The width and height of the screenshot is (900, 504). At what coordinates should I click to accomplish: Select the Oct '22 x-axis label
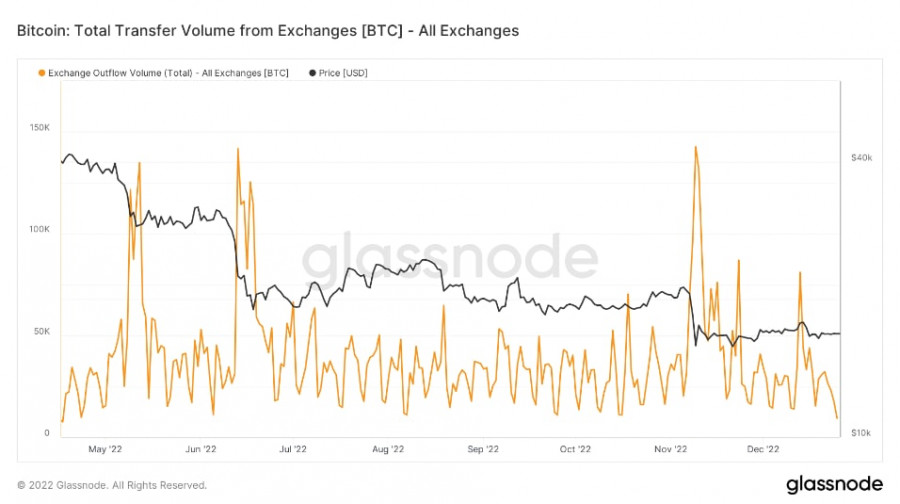574,450
